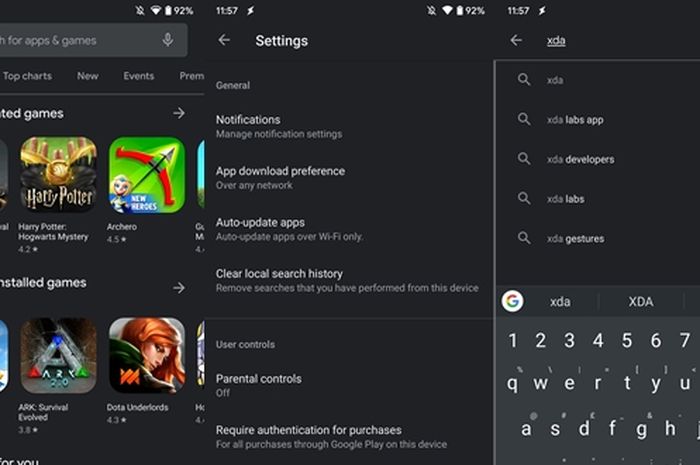Tap the Google G keyboard icon

point(512,301)
